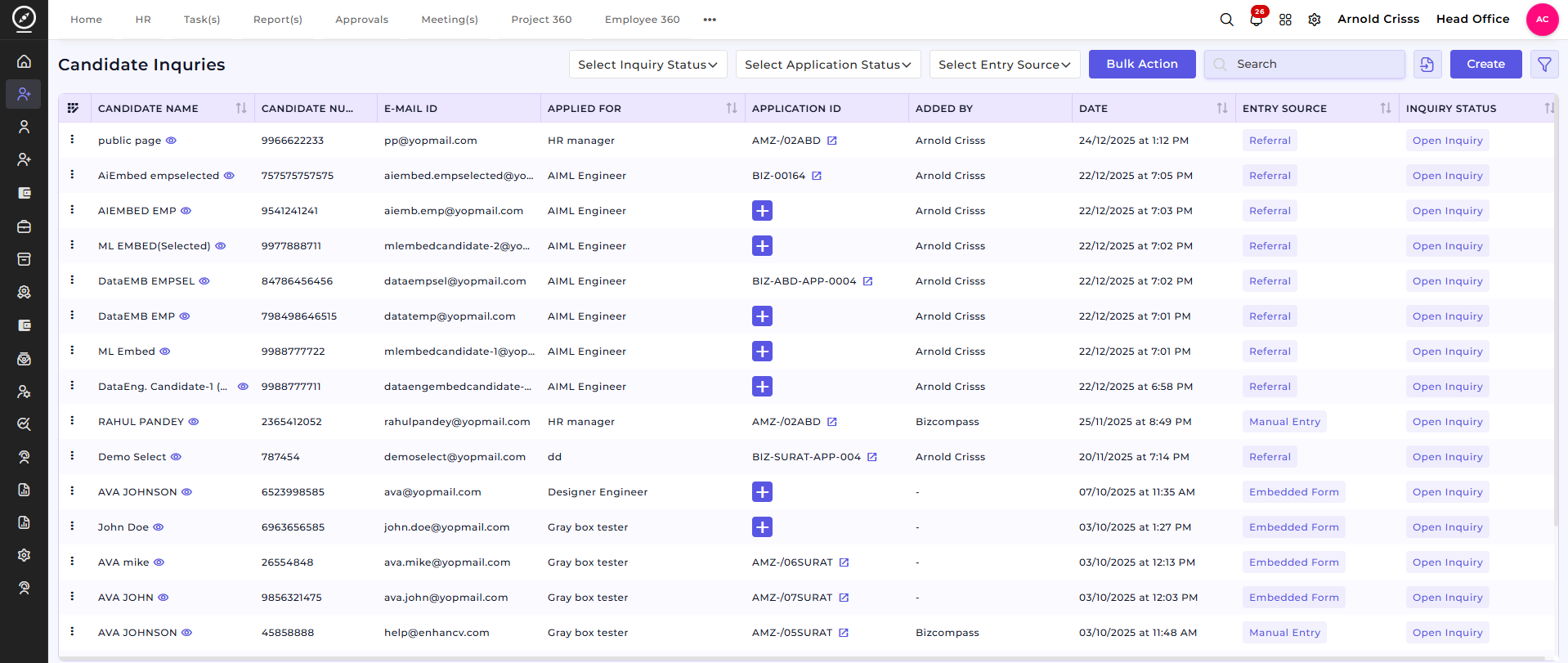1568x663 pixels.
Task: Open HR menu
Action: pyautogui.click(x=143, y=20)
